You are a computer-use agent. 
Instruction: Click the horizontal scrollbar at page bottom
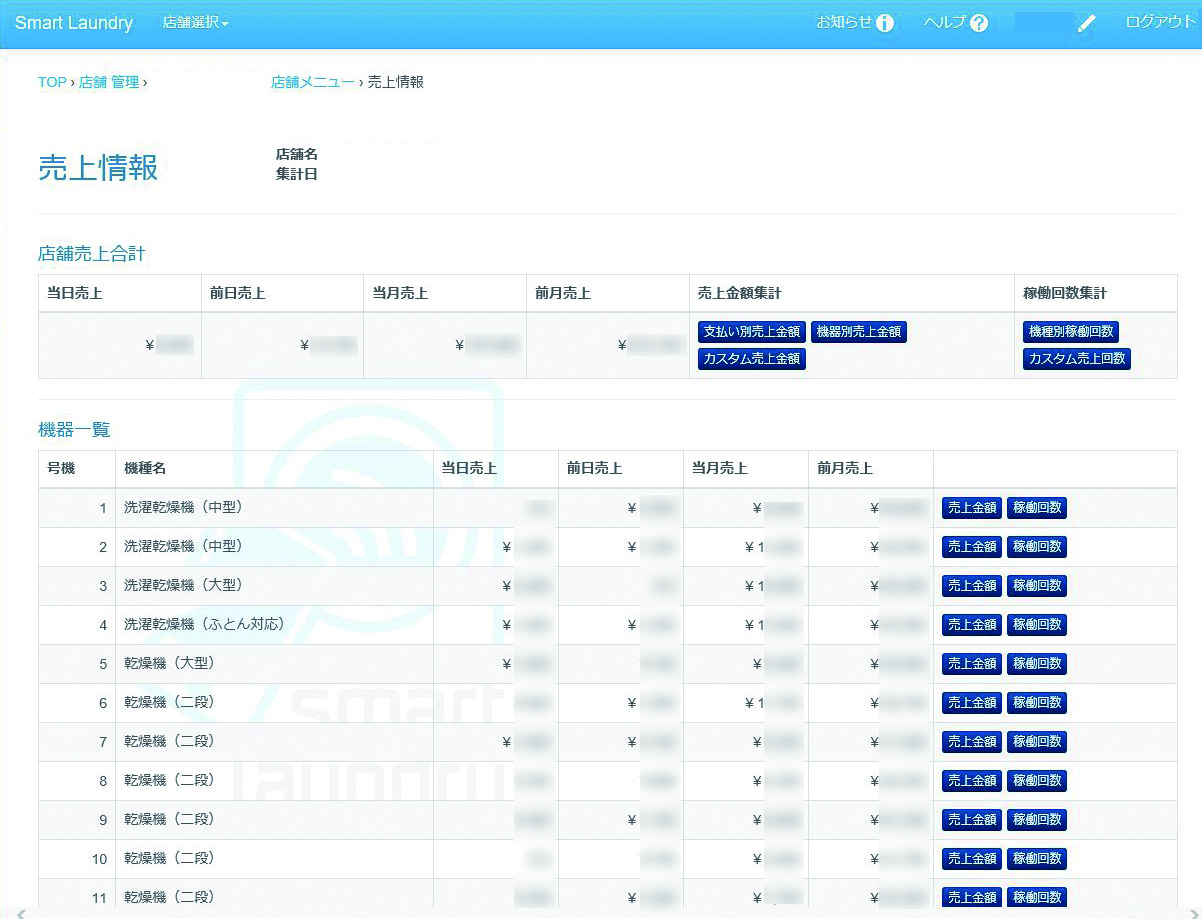601,913
